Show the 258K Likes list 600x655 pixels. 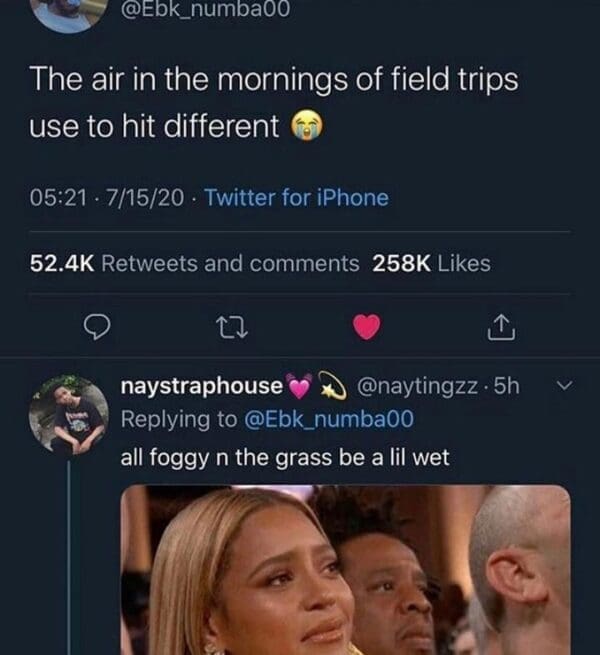431,263
